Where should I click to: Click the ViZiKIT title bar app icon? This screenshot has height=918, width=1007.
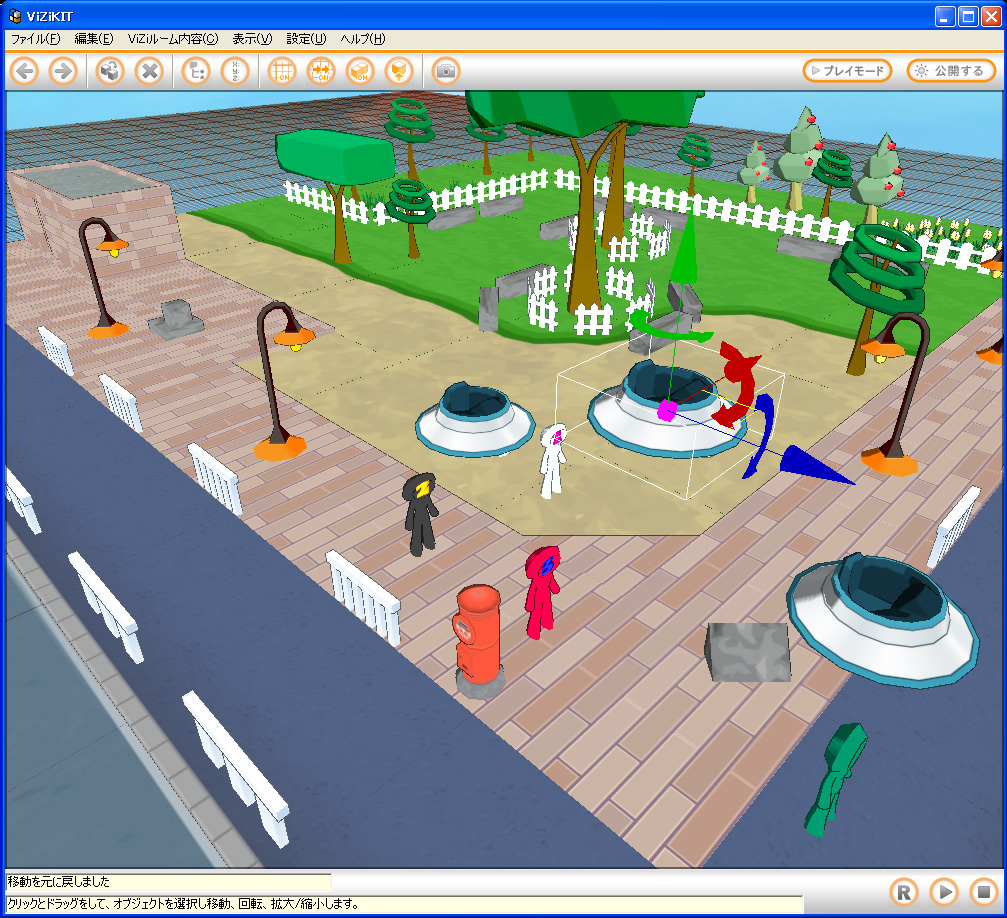[15, 16]
